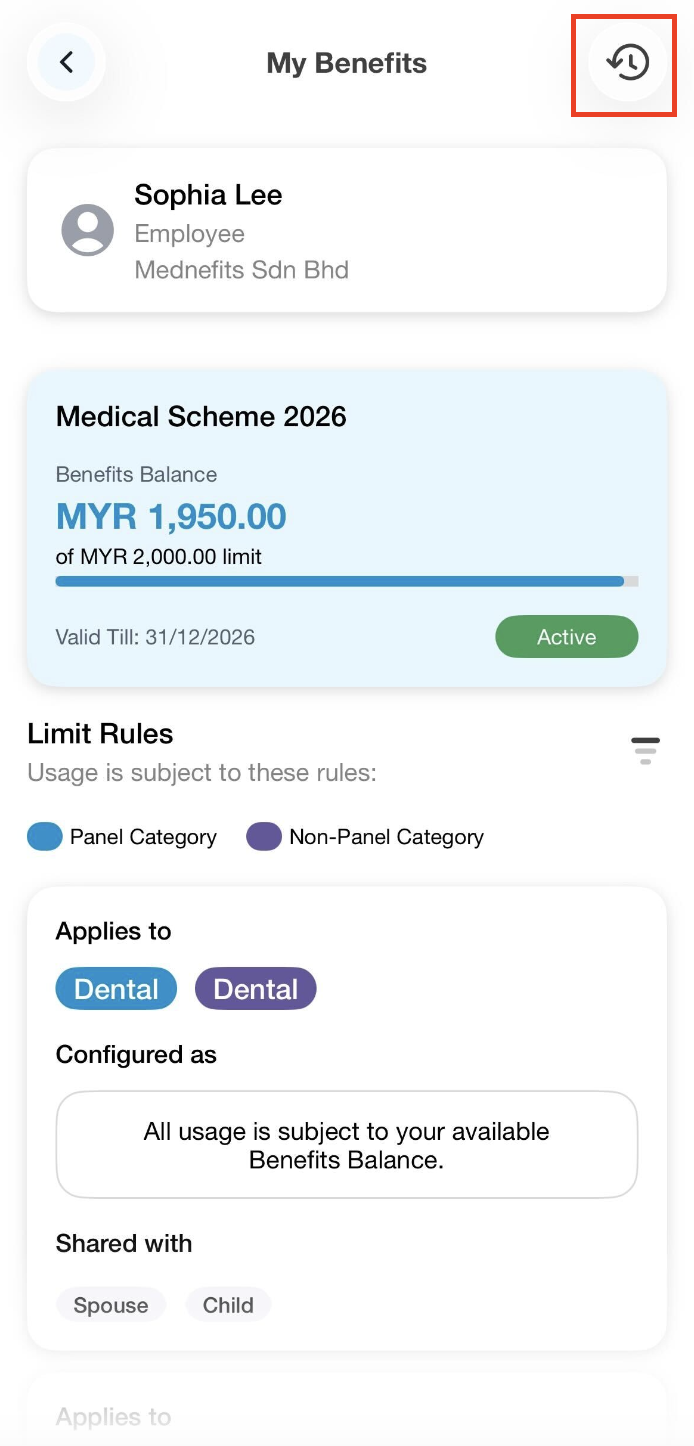Tap the Limit Rules section heading
Image resolution: width=694 pixels, height=1446 pixels.
tap(100, 734)
